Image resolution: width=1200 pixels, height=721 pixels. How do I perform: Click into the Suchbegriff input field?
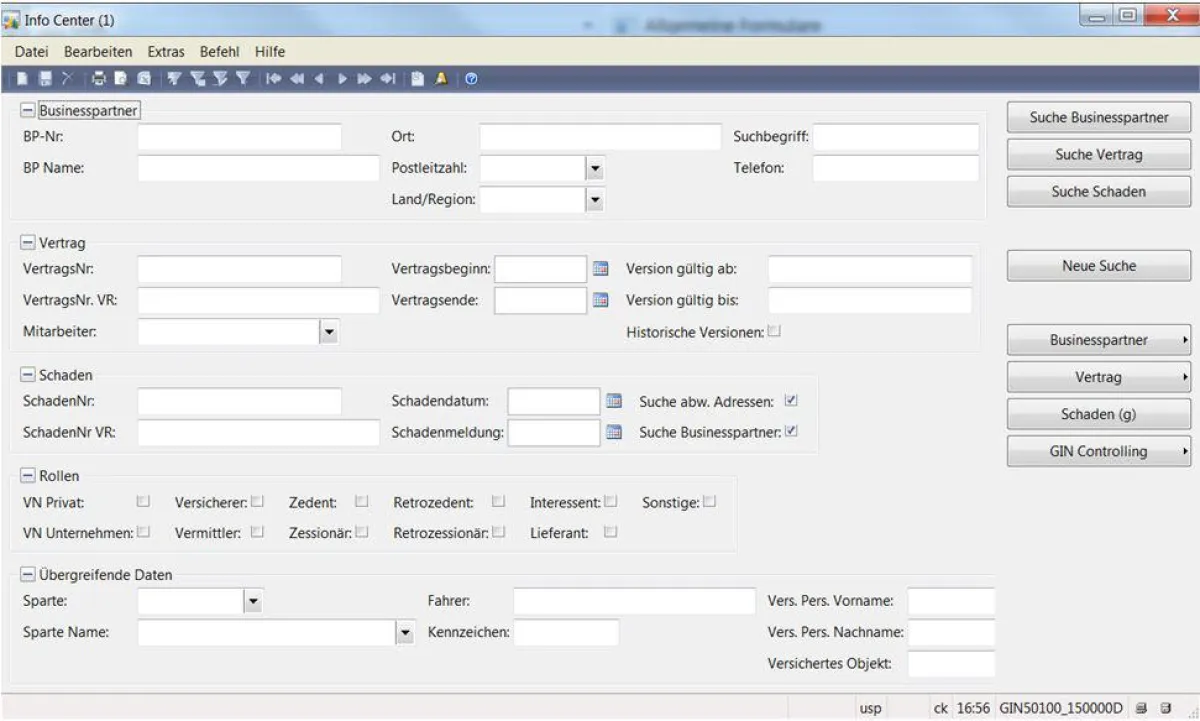tap(896, 137)
